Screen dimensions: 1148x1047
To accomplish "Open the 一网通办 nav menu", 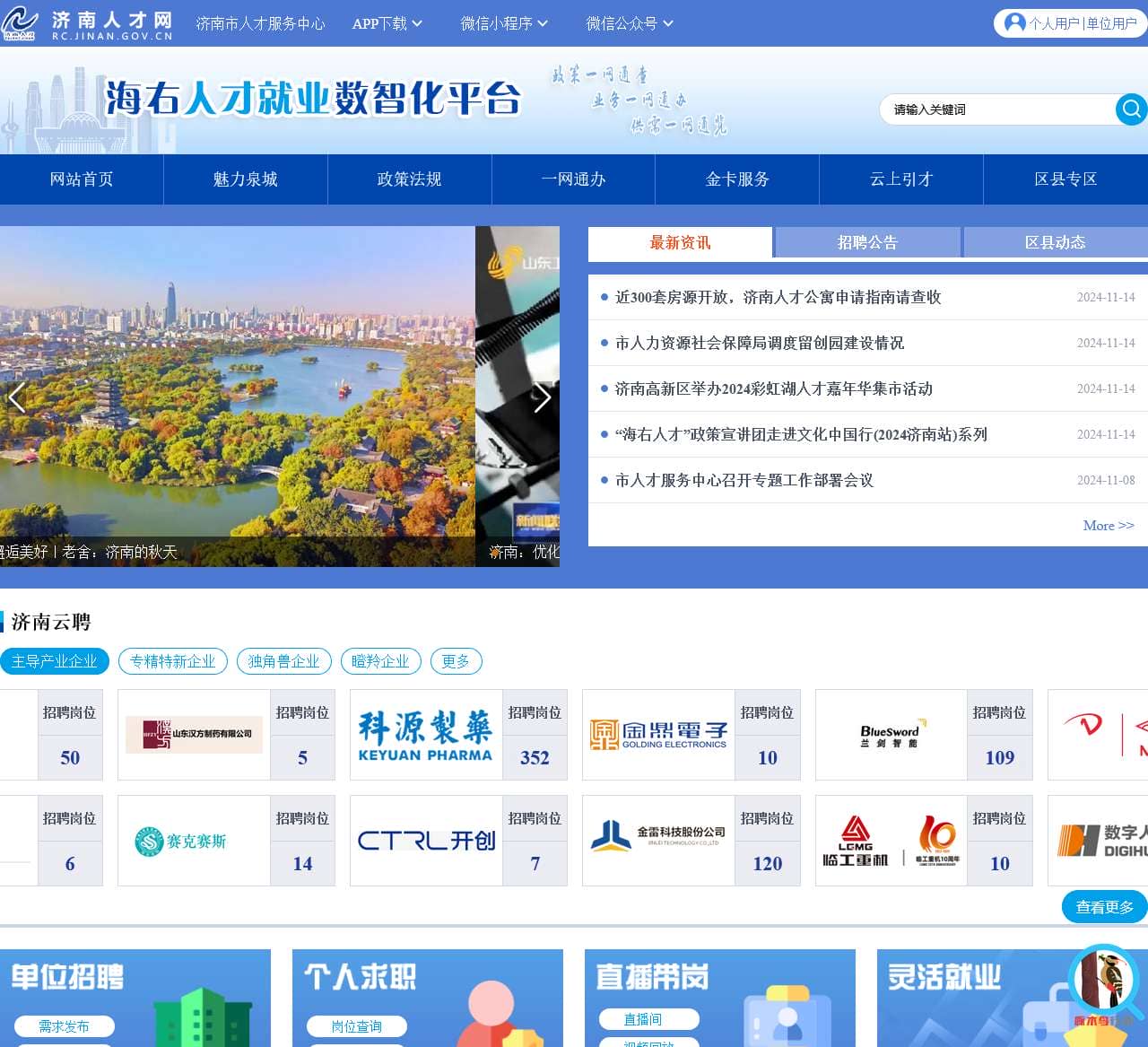I will pyautogui.click(x=574, y=179).
